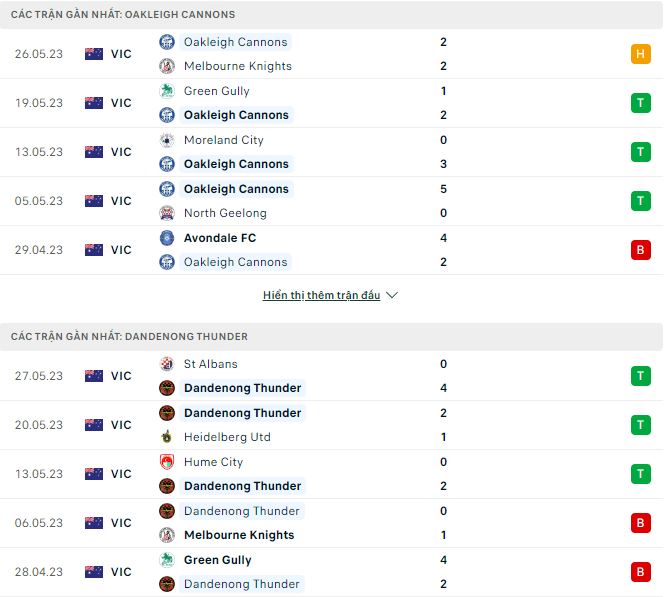
Task: Click the Green Gully team logo in the 19.05.23 match
Action: [167, 91]
